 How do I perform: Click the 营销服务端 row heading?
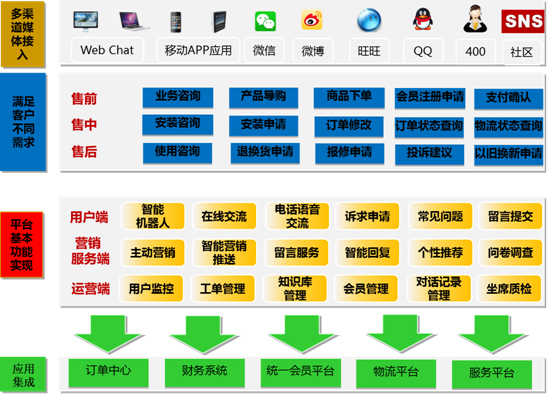(x=90, y=251)
